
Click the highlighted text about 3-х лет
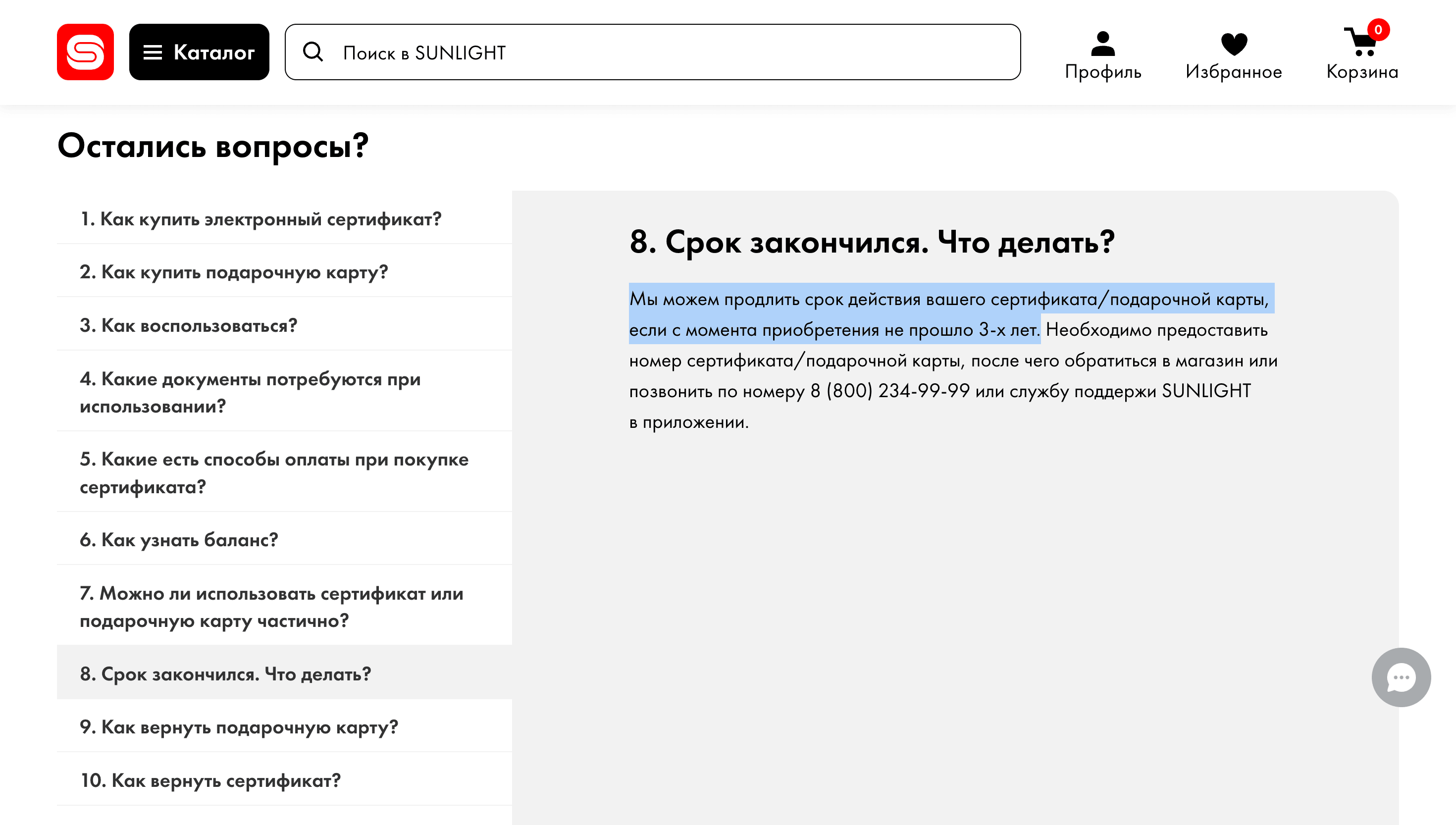click(952, 313)
